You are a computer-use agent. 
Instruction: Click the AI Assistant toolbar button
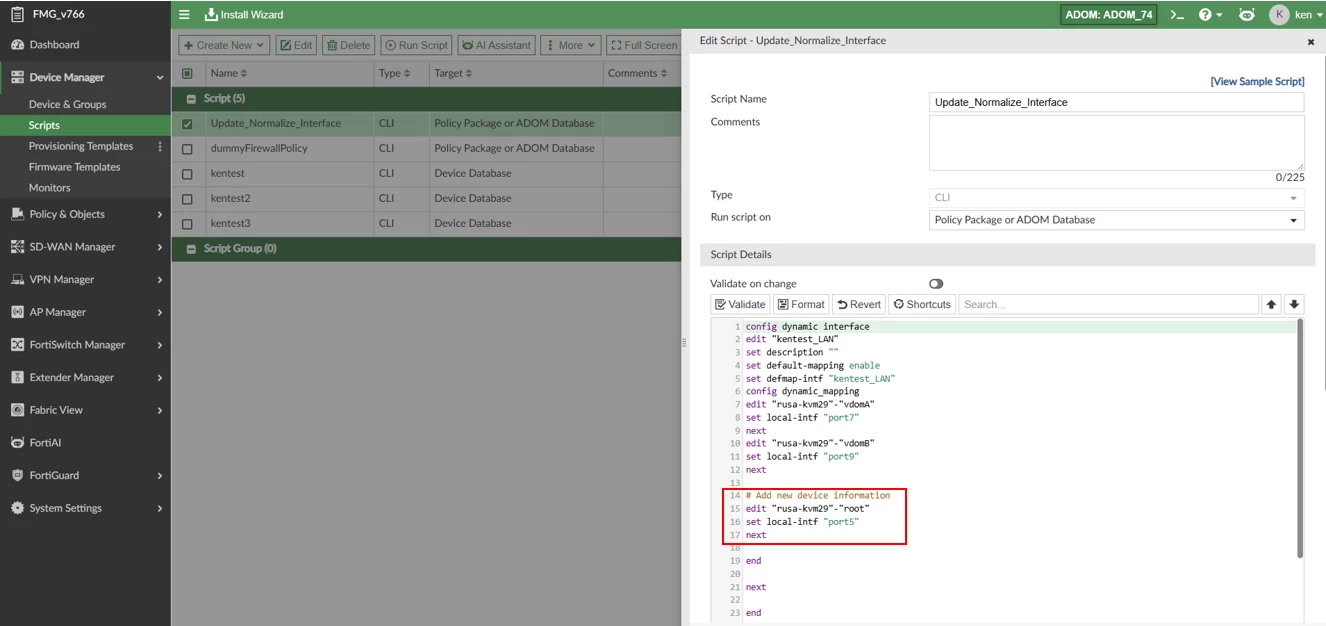pos(496,45)
